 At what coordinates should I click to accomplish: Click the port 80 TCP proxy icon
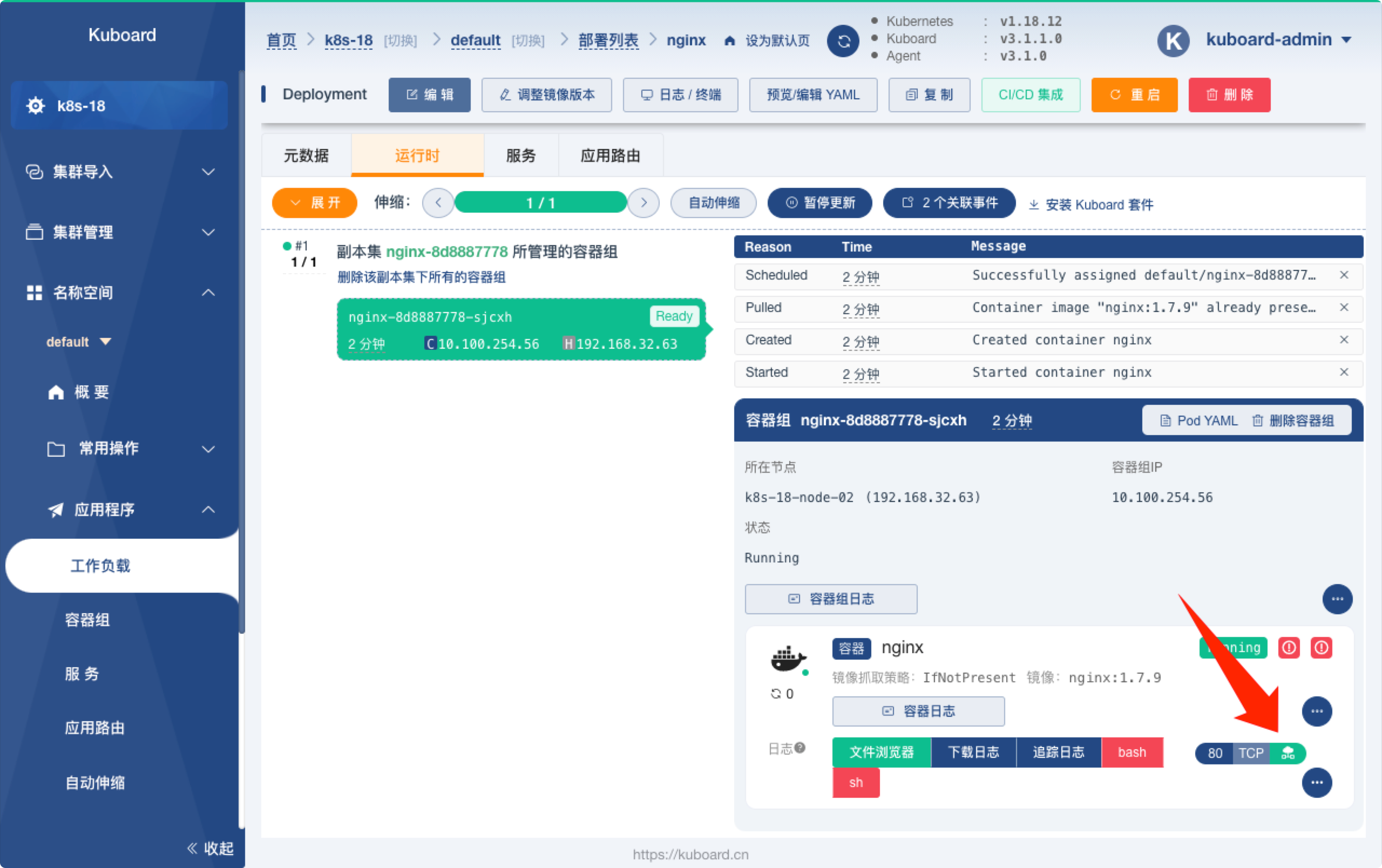pyautogui.click(x=1288, y=752)
